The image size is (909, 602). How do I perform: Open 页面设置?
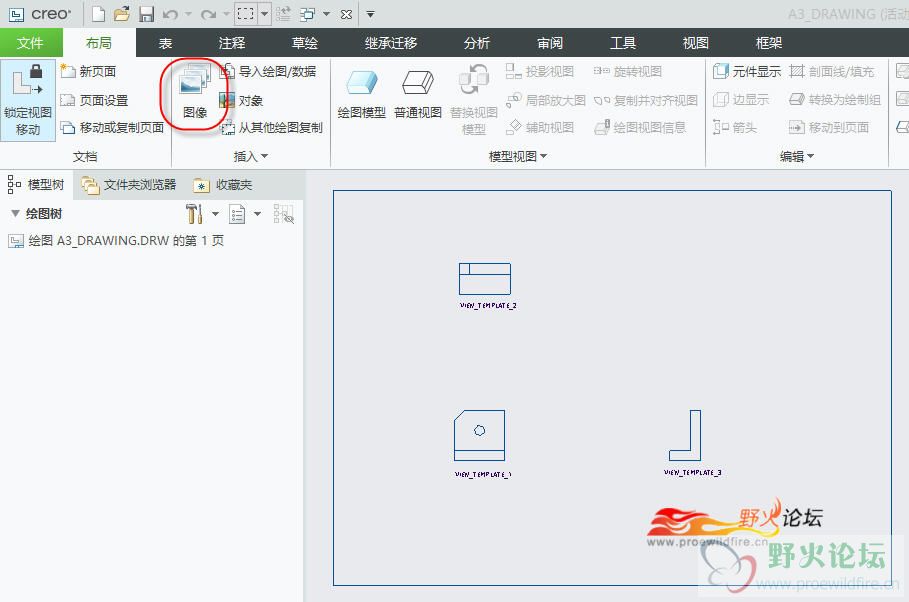click(x=94, y=100)
